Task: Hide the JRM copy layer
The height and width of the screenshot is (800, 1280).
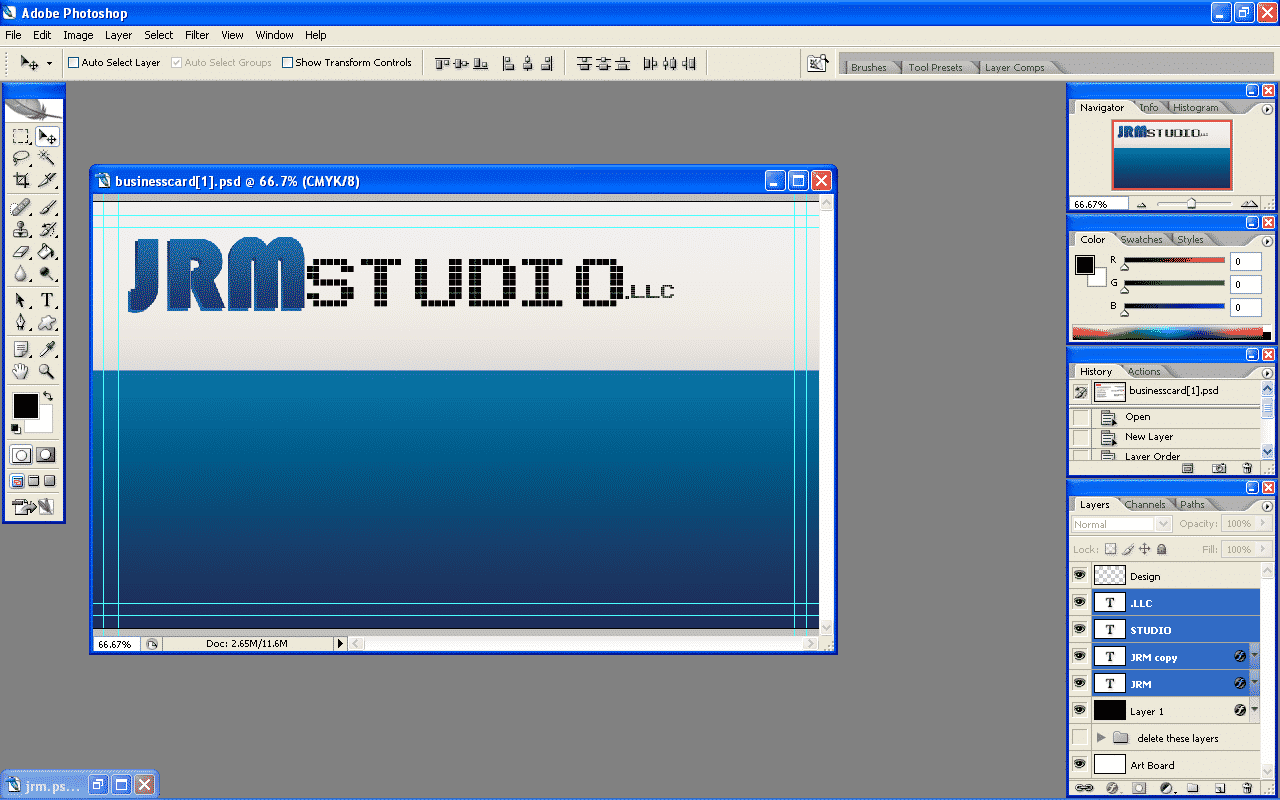Action: (x=1079, y=656)
